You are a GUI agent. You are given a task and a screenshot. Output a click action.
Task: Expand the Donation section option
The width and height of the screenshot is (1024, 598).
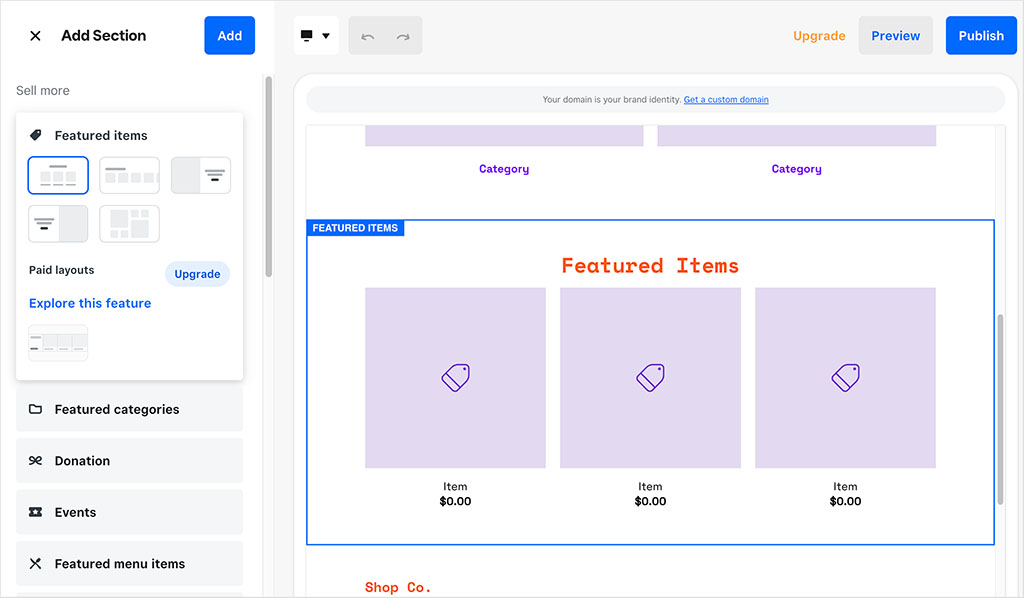(129, 461)
